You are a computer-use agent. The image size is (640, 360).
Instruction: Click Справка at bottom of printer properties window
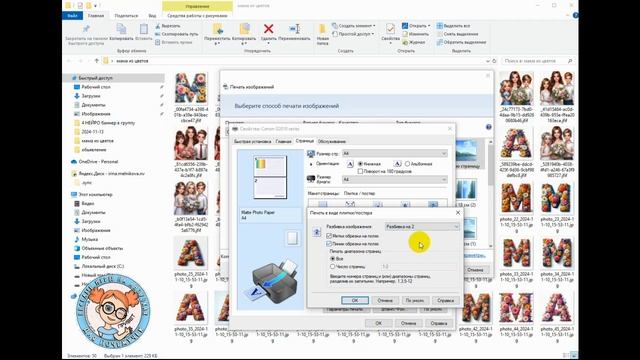click(x=439, y=323)
